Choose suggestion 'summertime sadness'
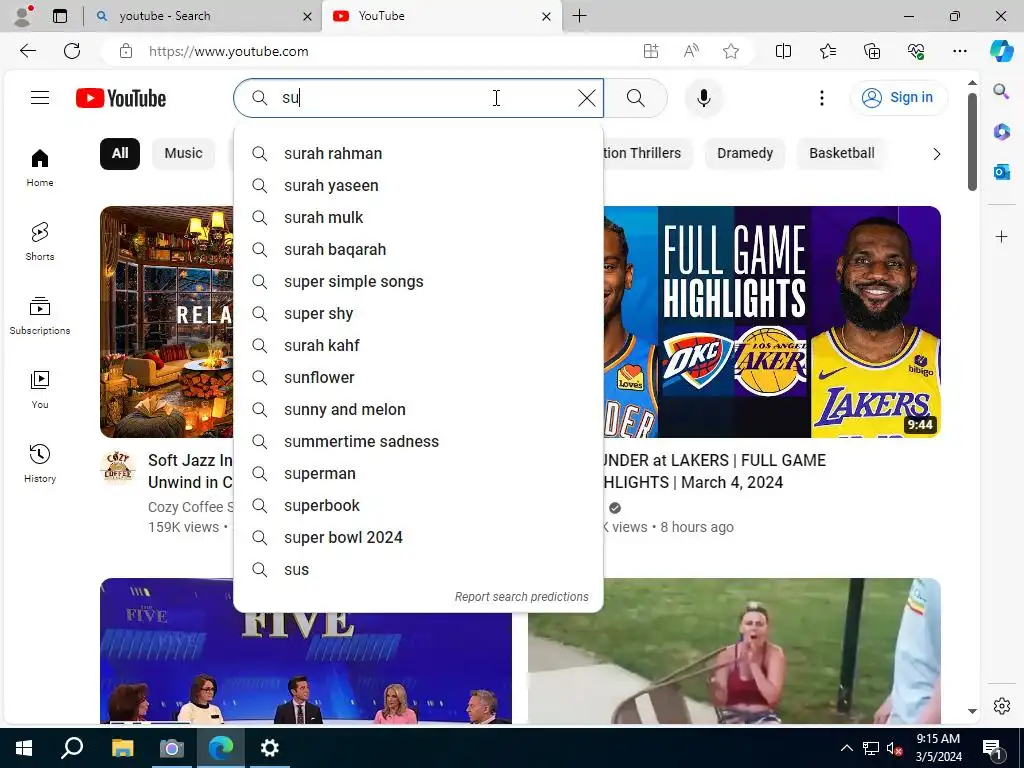The width and height of the screenshot is (1024, 768). tap(418, 441)
